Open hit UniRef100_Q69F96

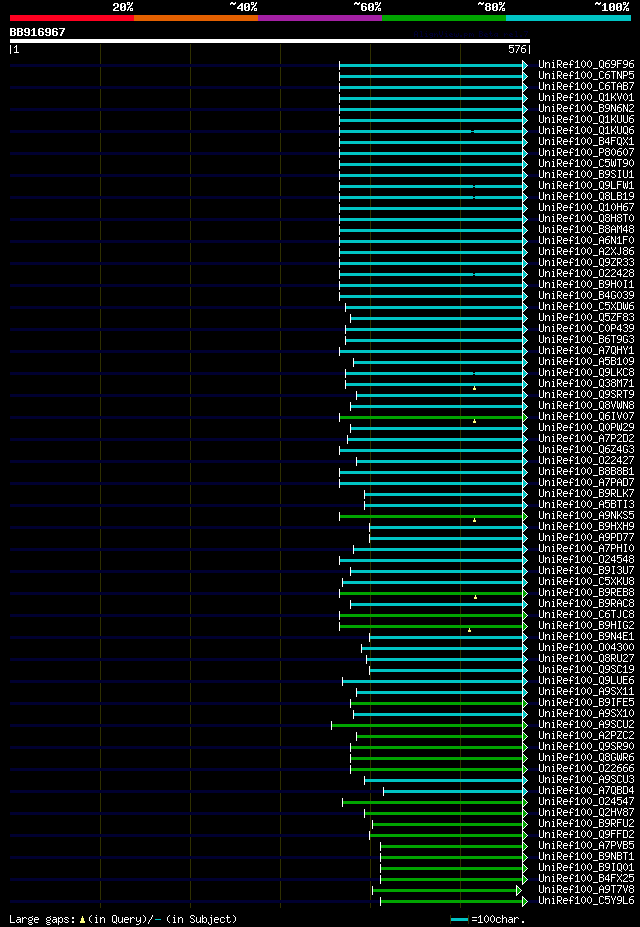pyautogui.click(x=586, y=64)
